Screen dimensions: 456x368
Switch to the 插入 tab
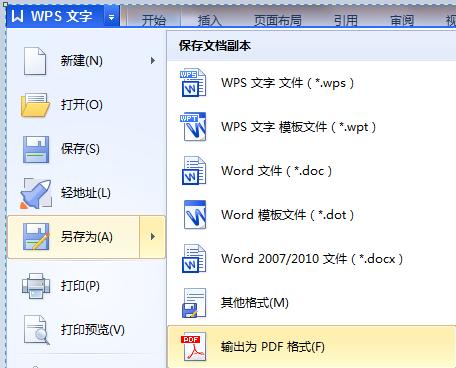pyautogui.click(x=210, y=20)
